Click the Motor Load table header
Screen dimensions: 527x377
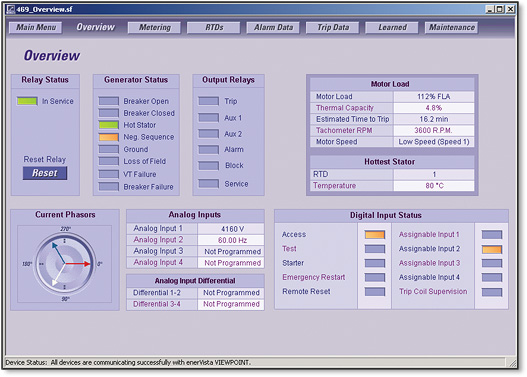(392, 84)
